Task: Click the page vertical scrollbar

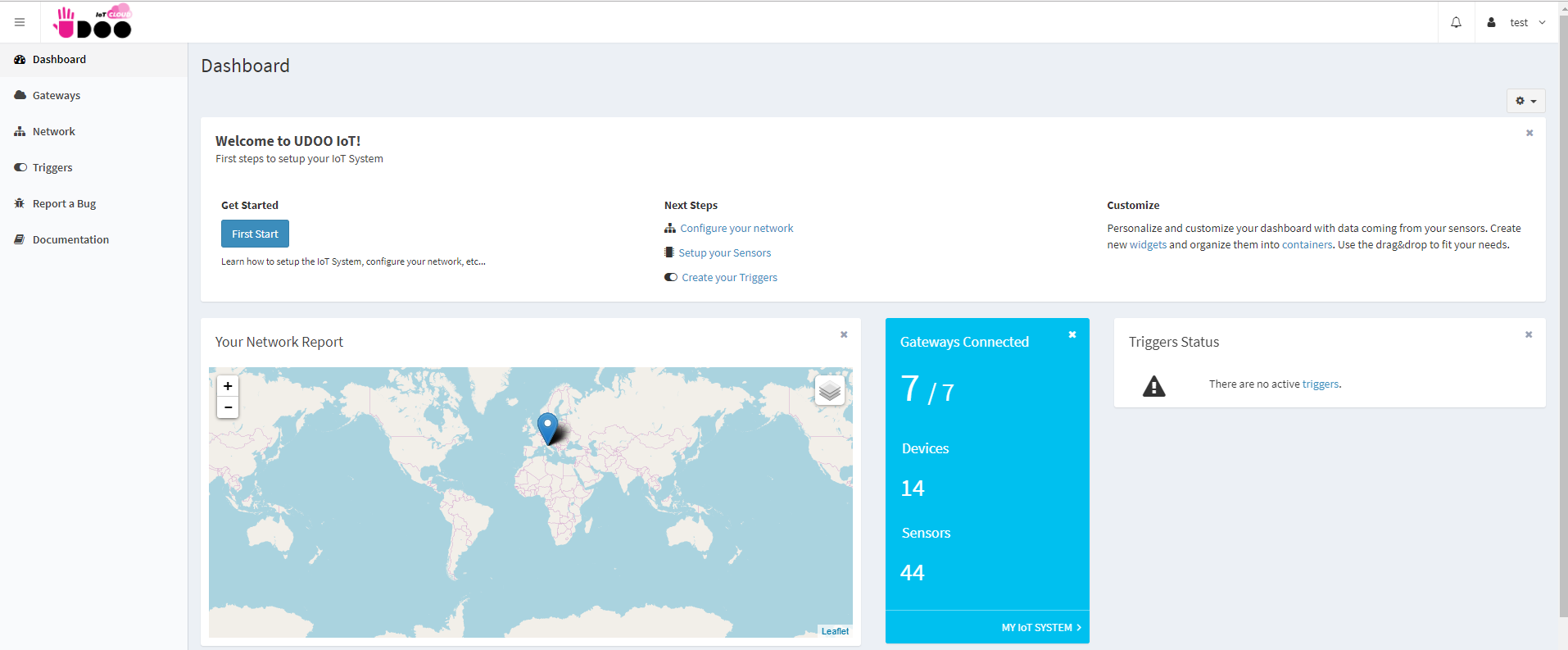Action: [x=1563, y=316]
